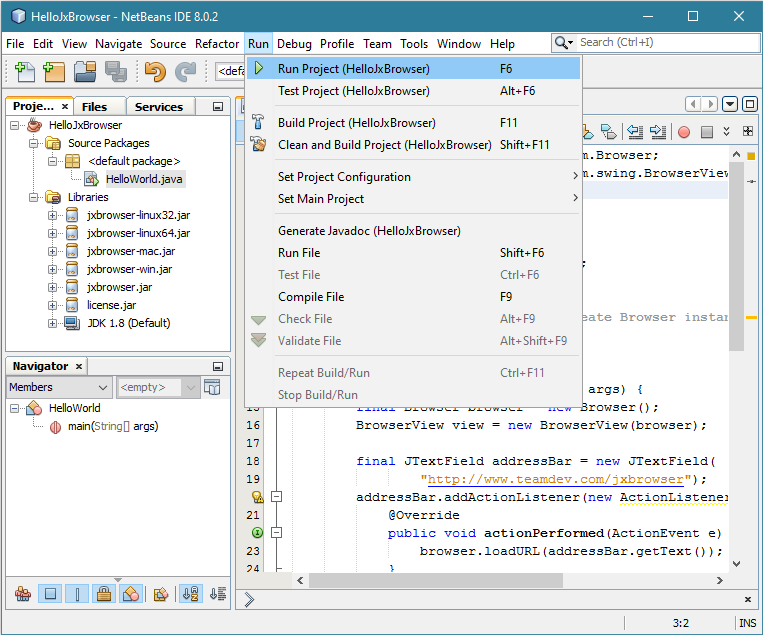Click the shift line right icon

click(x=658, y=131)
